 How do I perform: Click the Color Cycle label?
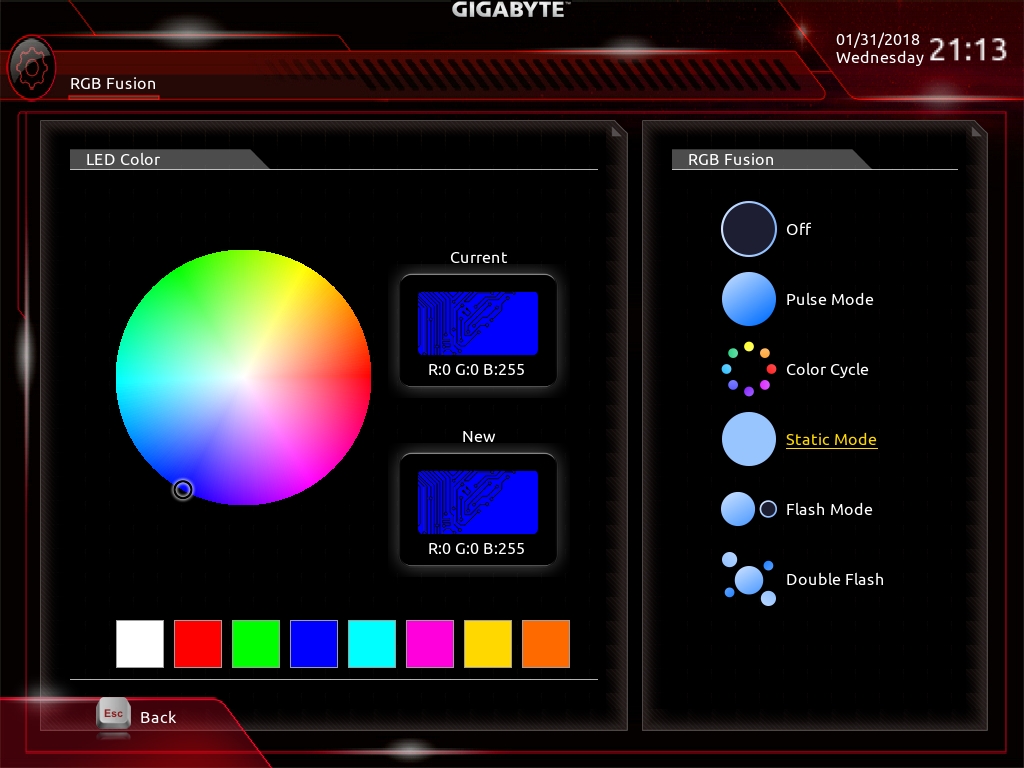coord(827,370)
